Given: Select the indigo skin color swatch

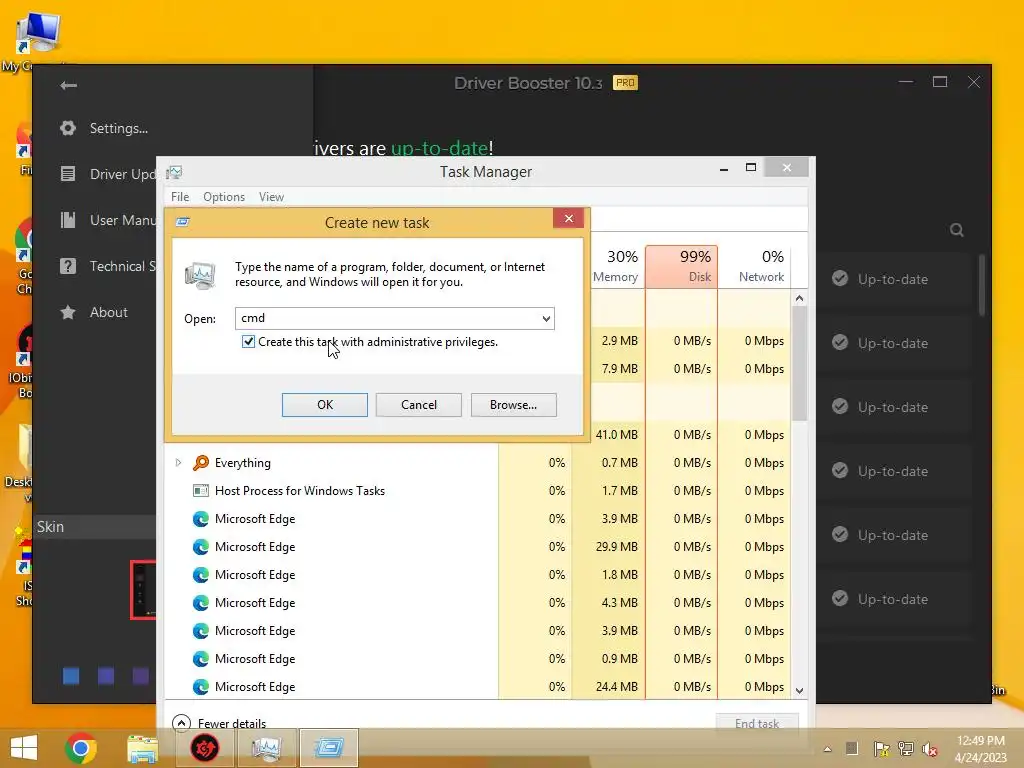Looking at the screenshot, I should click(106, 676).
